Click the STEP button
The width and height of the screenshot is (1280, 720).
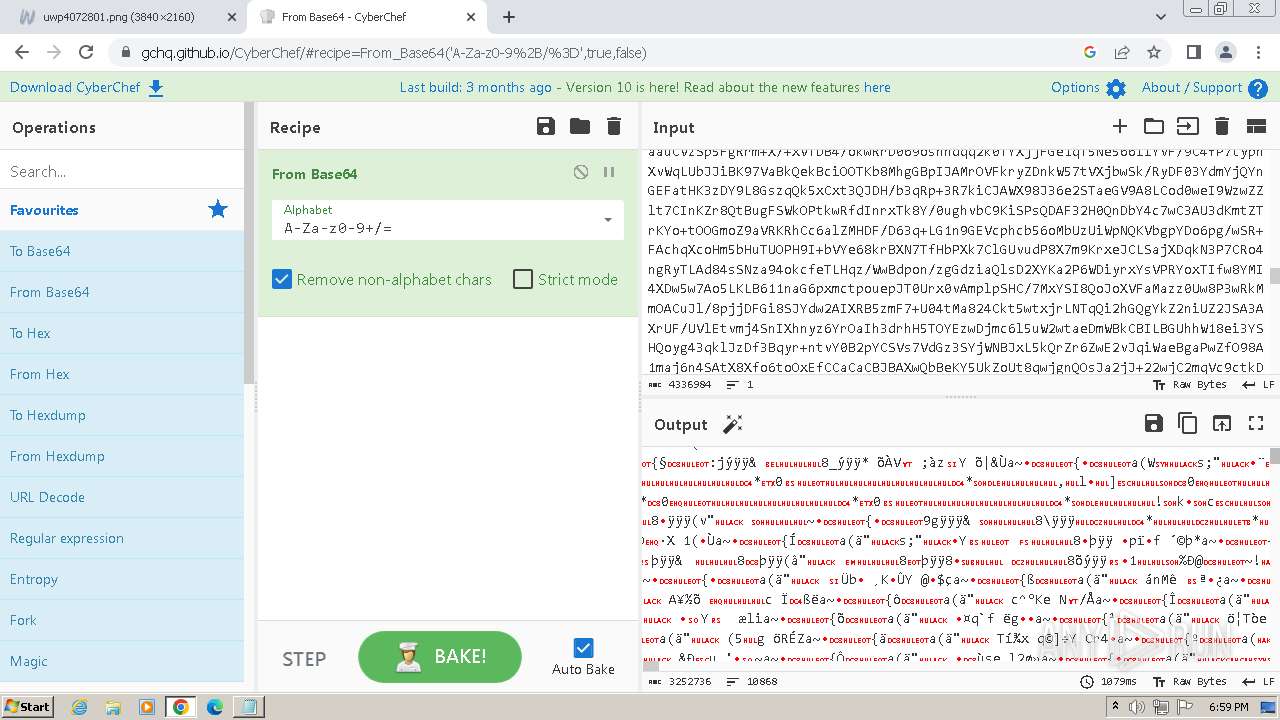coord(304,658)
